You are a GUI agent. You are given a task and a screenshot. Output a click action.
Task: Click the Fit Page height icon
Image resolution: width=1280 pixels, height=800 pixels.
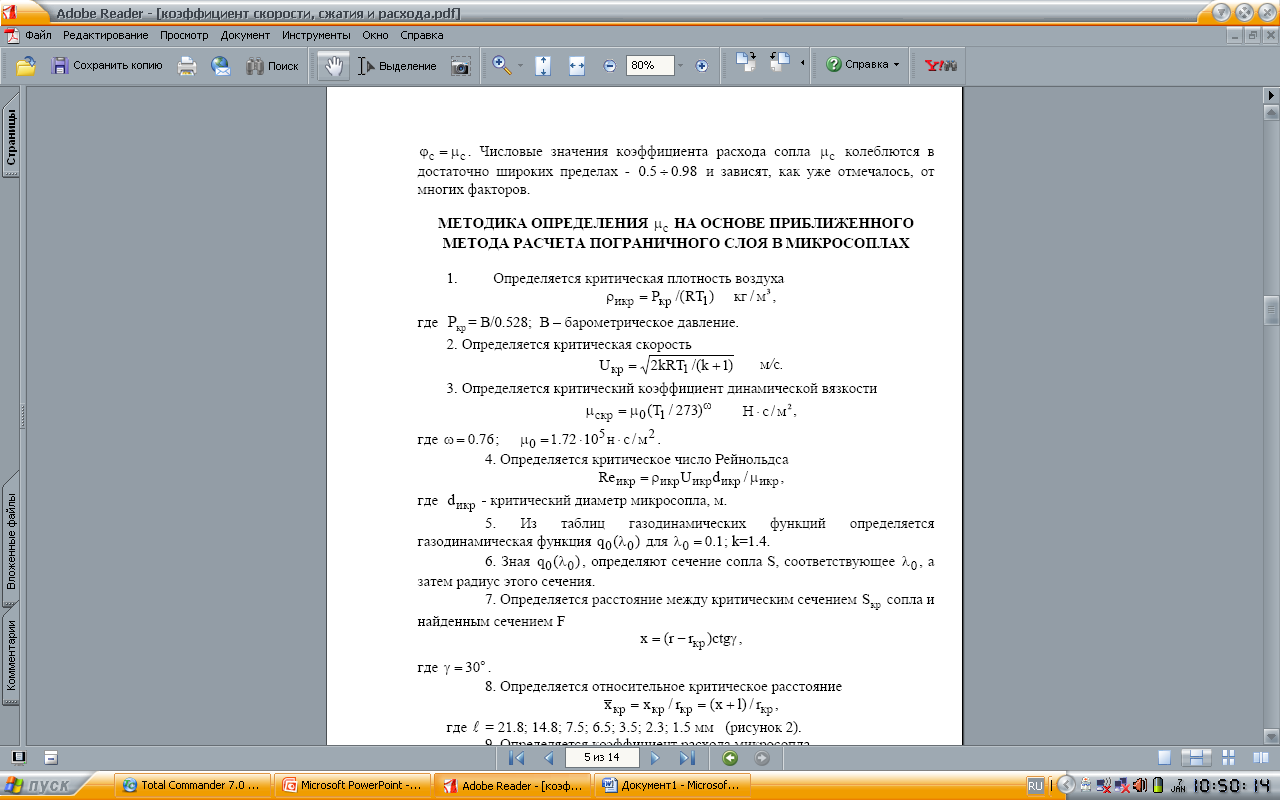pos(543,66)
